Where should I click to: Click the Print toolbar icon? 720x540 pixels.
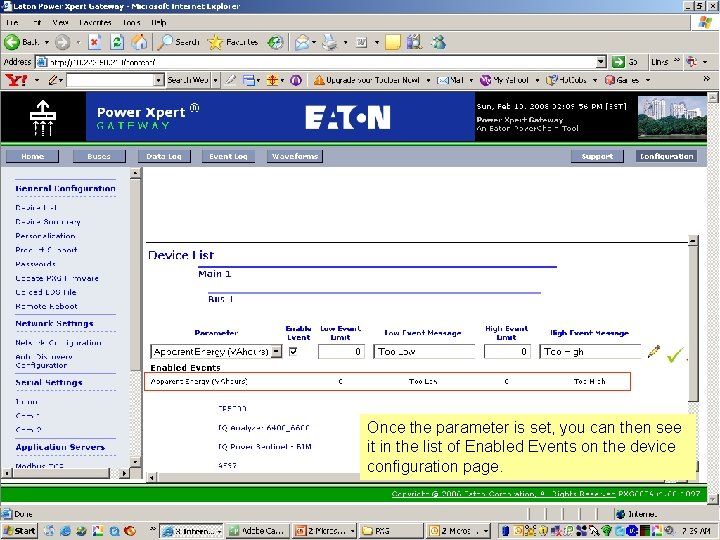point(329,43)
